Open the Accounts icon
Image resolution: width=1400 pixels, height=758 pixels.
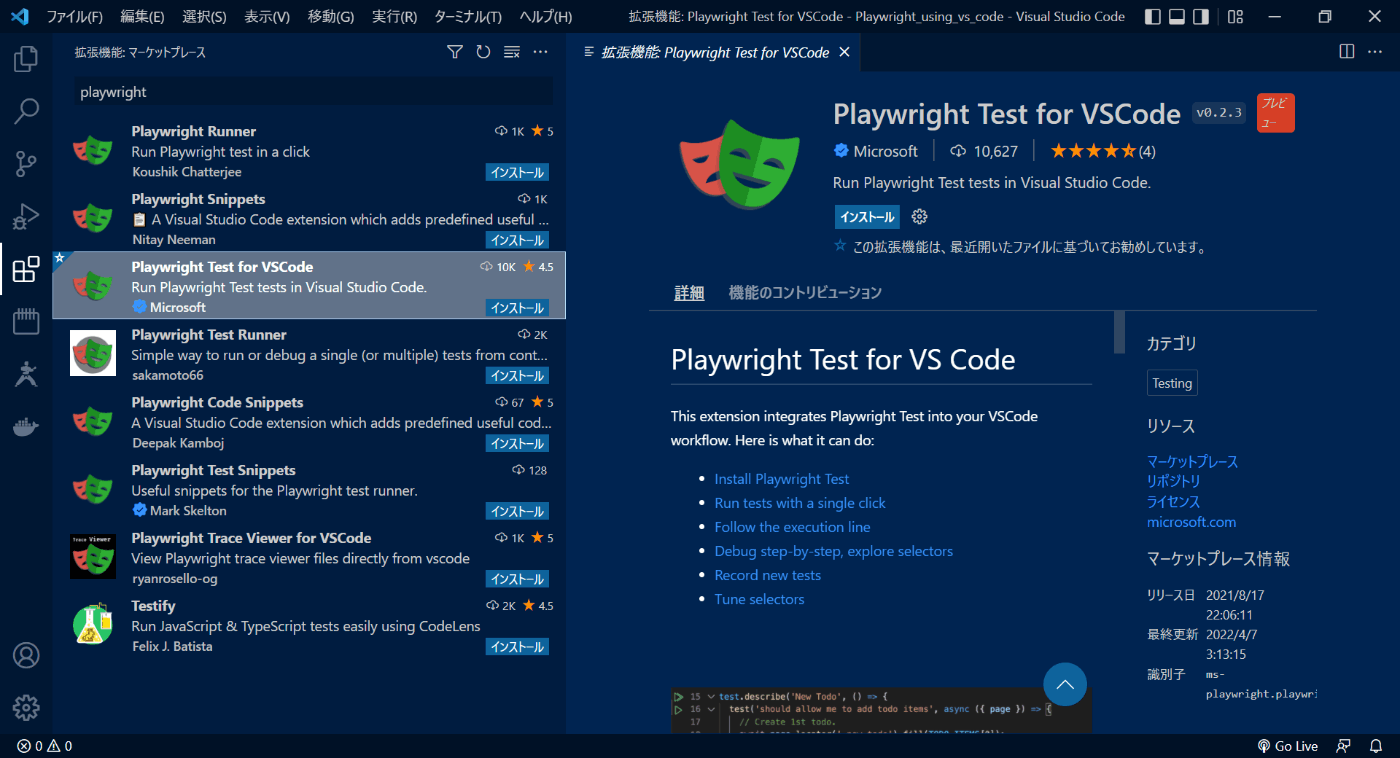pos(26,656)
